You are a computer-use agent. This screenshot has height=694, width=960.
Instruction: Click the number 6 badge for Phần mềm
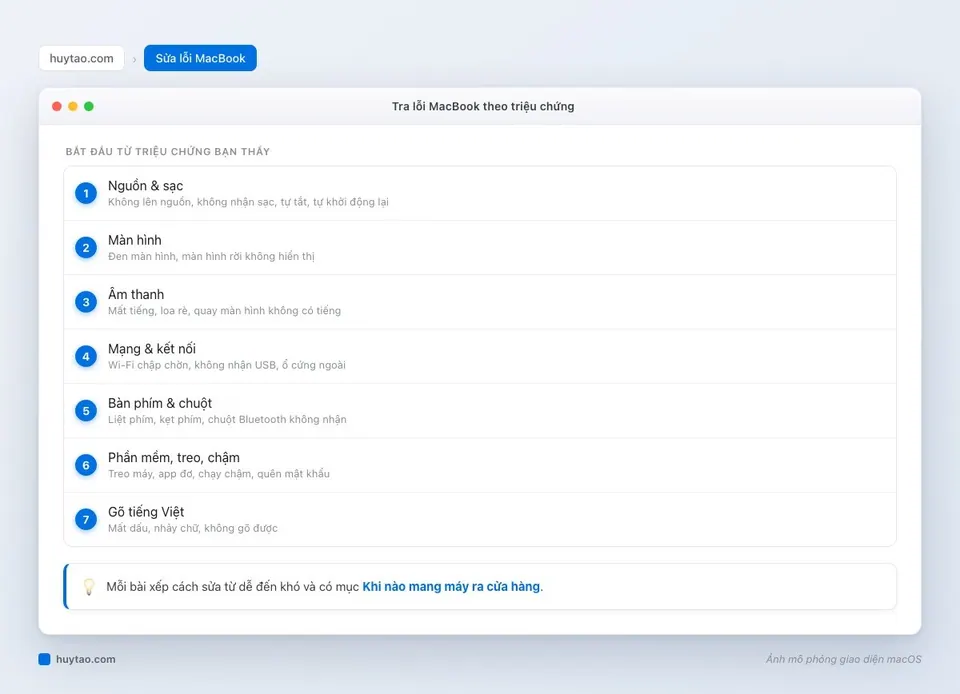[x=86, y=465]
